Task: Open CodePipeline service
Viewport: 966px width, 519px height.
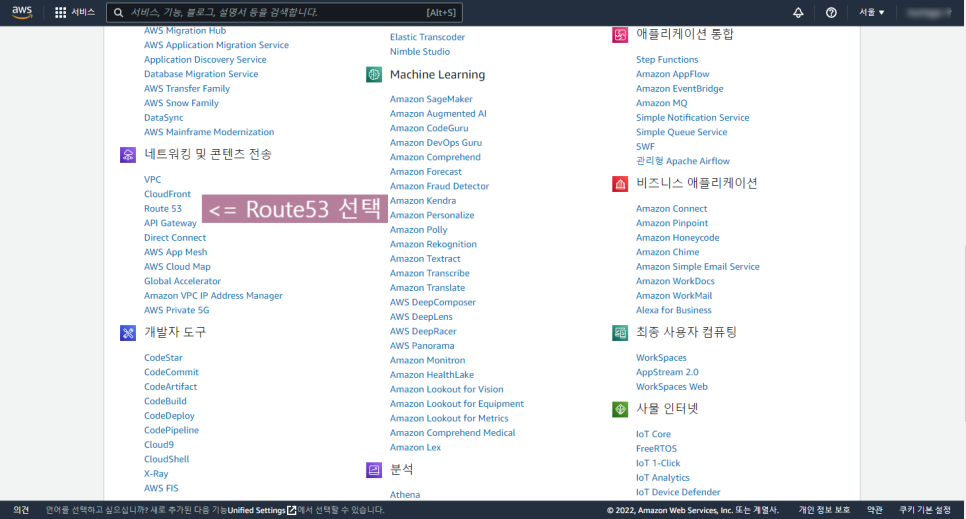Action: point(171,430)
